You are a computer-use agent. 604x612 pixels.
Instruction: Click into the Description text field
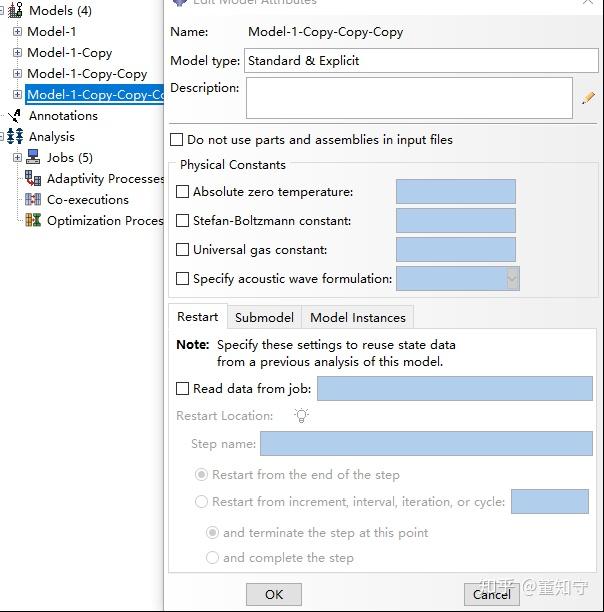(x=409, y=98)
